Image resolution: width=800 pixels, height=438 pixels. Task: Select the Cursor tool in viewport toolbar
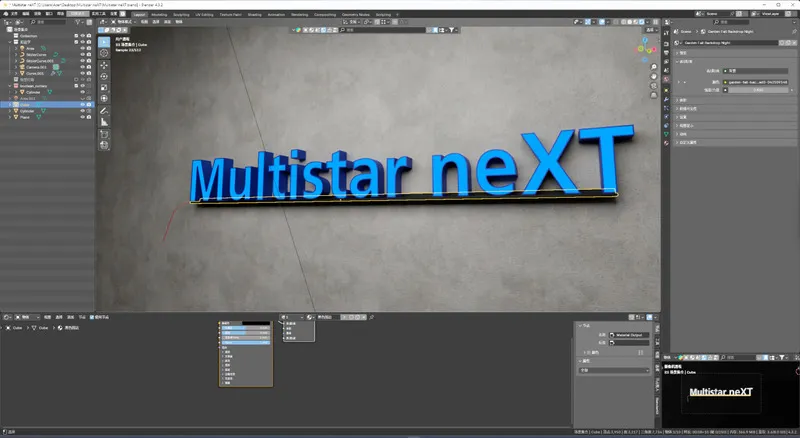pyautogui.click(x=104, y=53)
